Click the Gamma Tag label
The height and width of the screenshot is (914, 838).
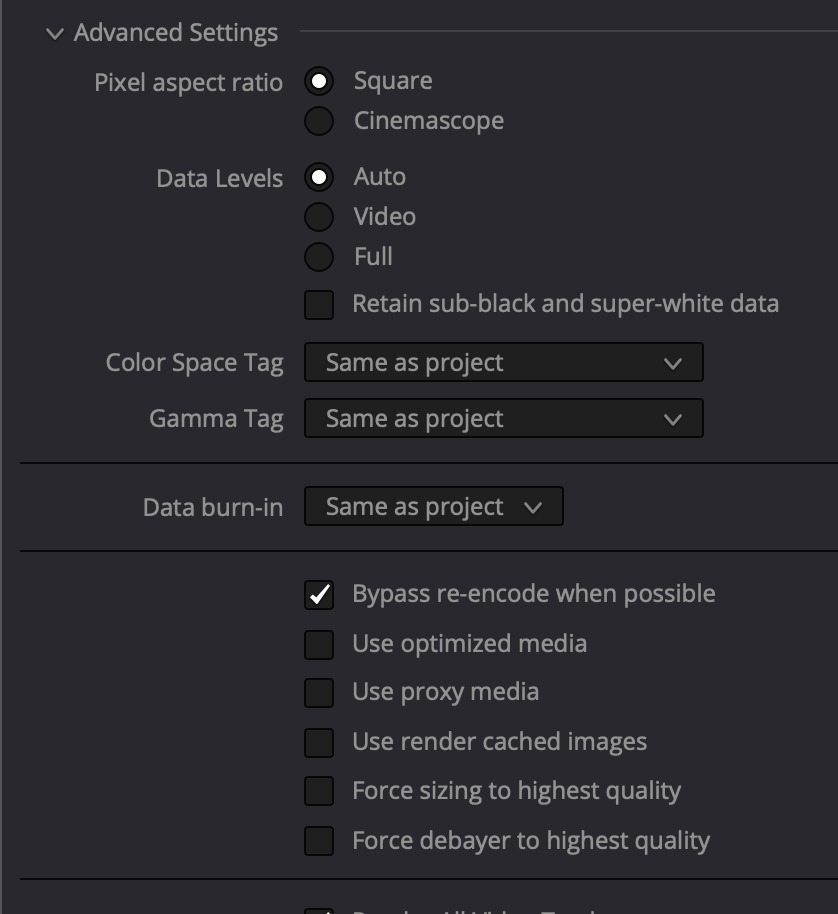pyautogui.click(x=216, y=419)
